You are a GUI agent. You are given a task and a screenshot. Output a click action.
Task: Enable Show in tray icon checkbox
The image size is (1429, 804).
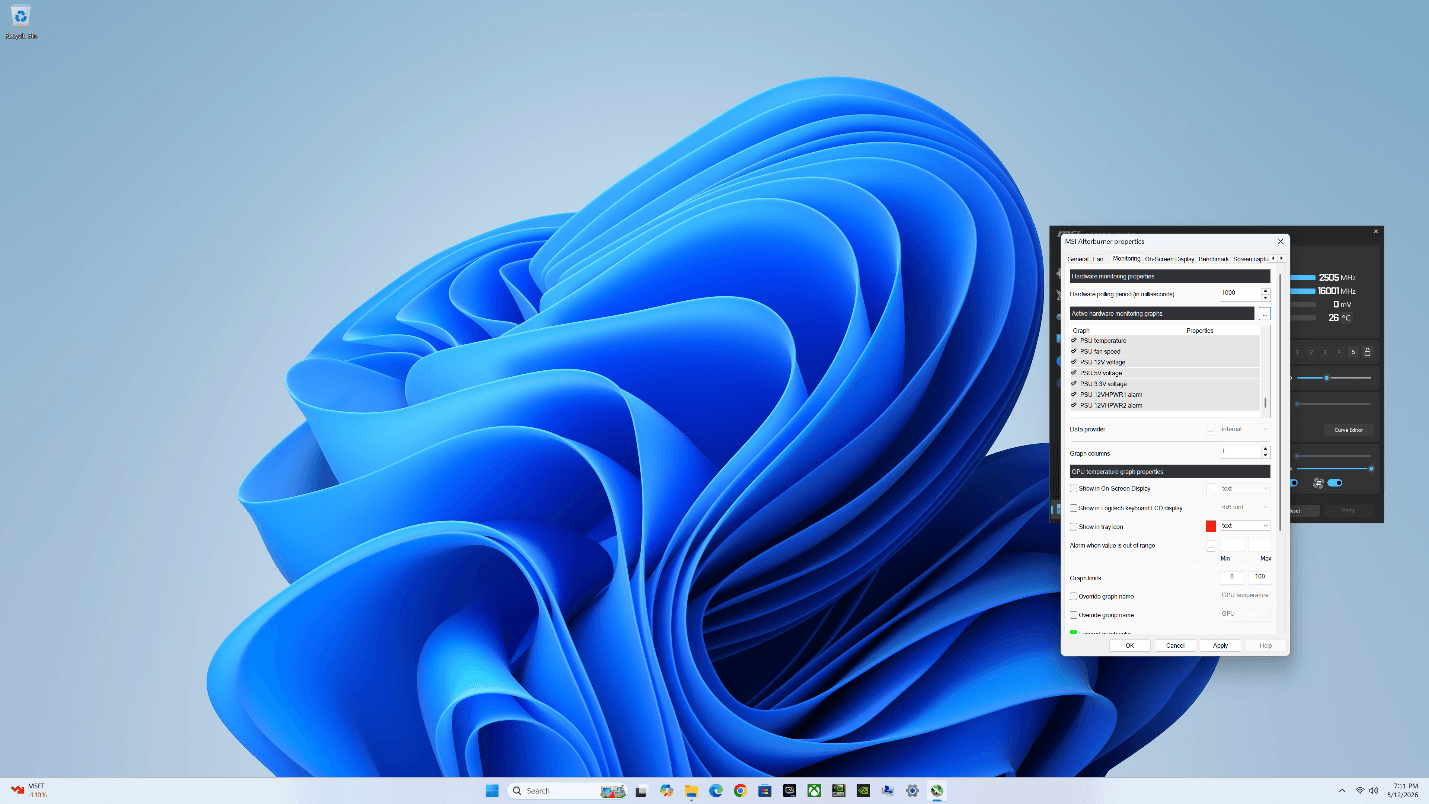click(x=1074, y=526)
